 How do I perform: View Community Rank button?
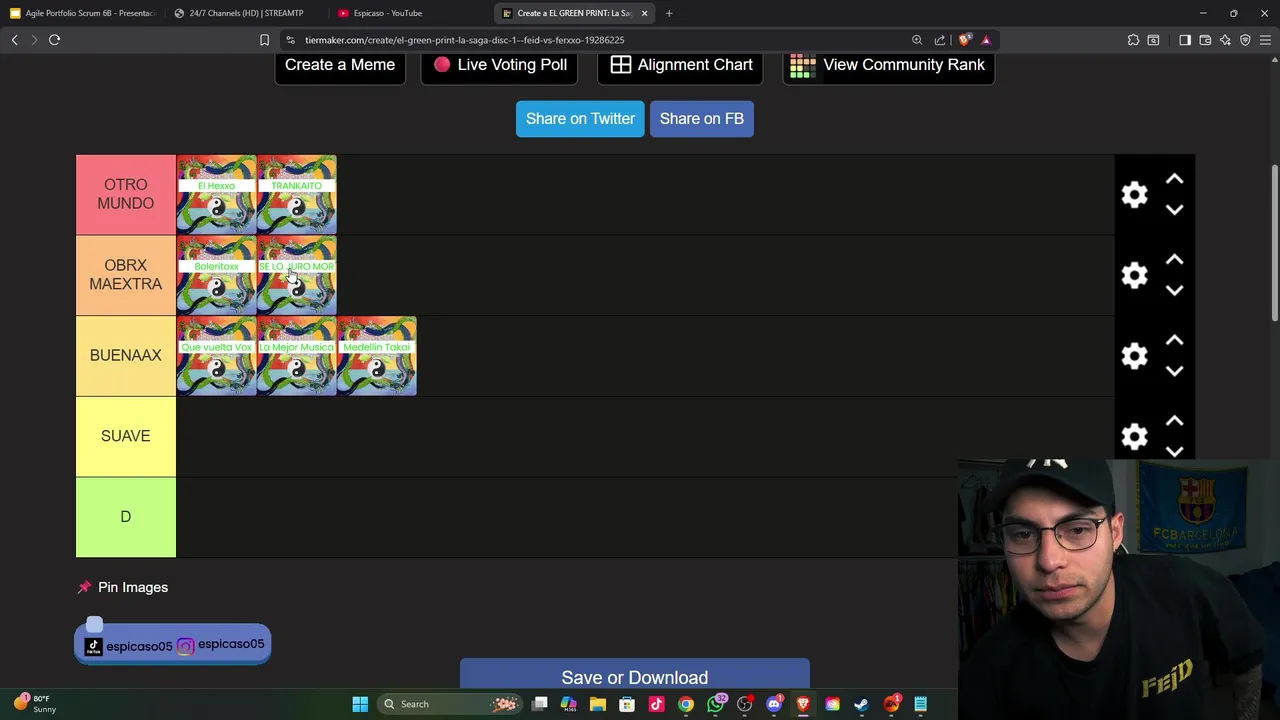pyautogui.click(x=888, y=65)
